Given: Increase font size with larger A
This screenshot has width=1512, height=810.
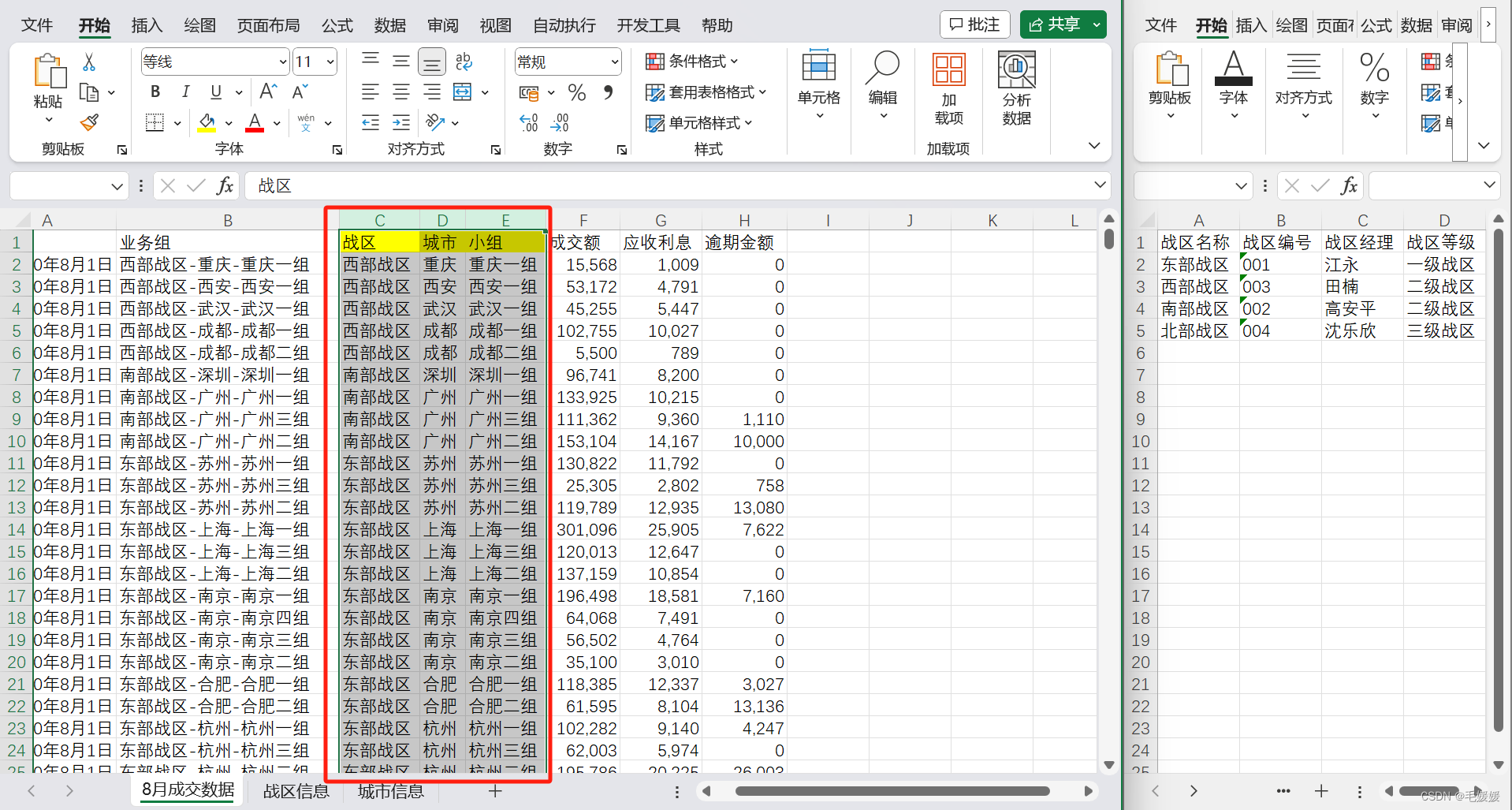Looking at the screenshot, I should (x=268, y=91).
